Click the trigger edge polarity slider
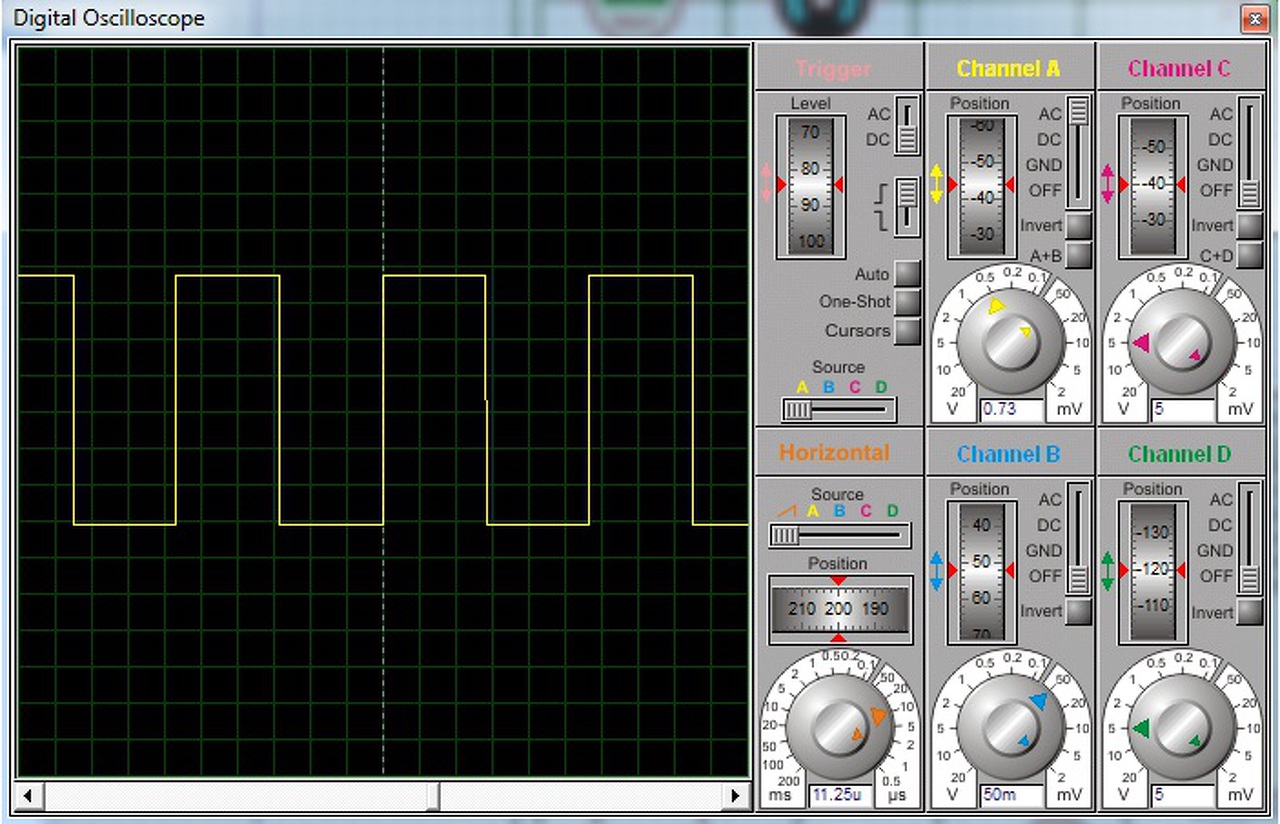This screenshot has width=1280, height=824. tap(907, 207)
